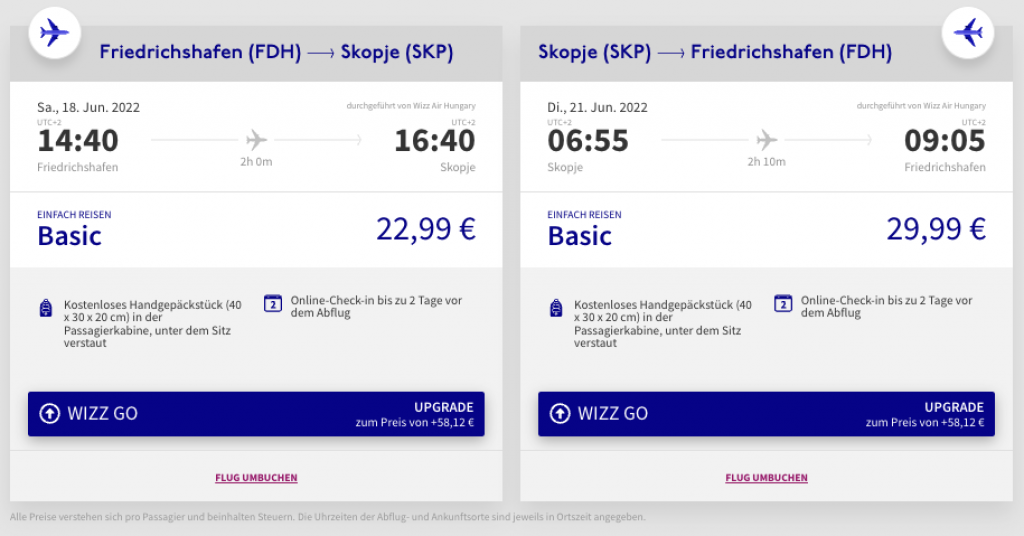
Task: Open Flug umbuchen link for return flight
Action: coord(766,478)
